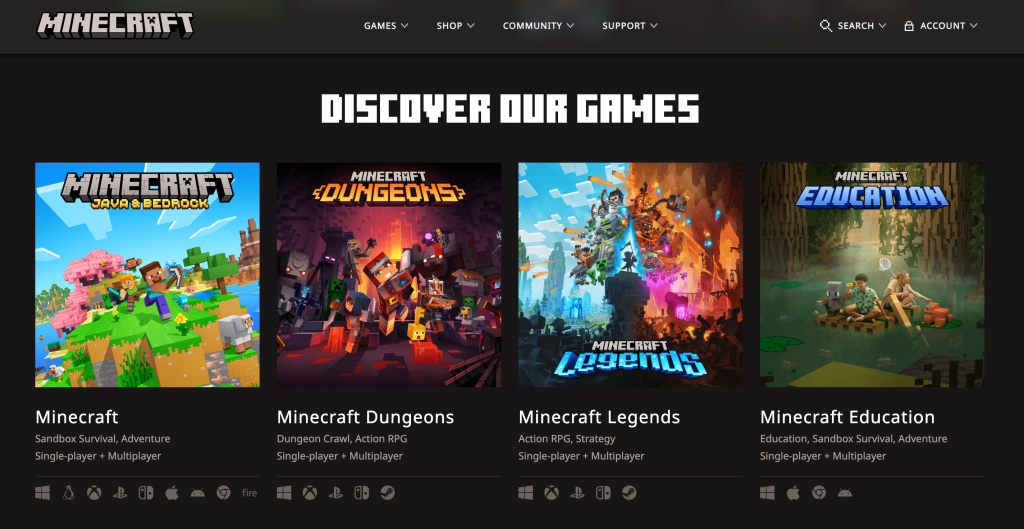
Task: Click Windows icon under Minecraft Legends
Action: [x=526, y=493]
